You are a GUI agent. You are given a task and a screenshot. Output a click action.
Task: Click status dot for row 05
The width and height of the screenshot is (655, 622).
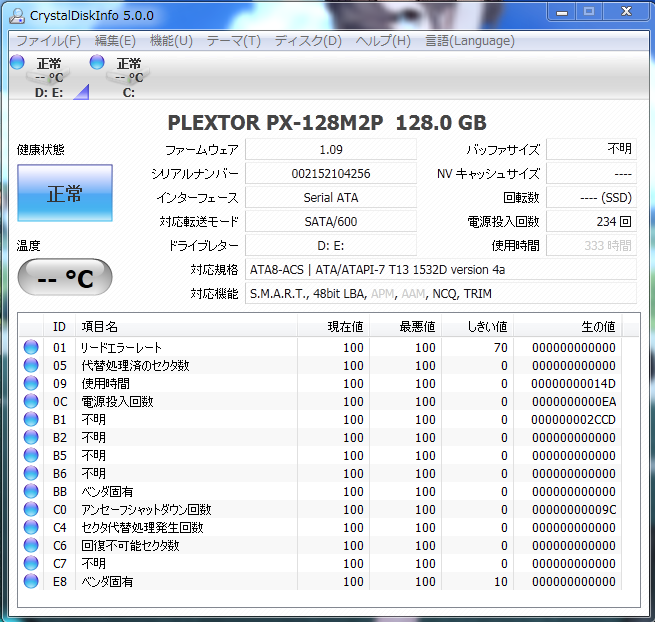tap(31, 365)
